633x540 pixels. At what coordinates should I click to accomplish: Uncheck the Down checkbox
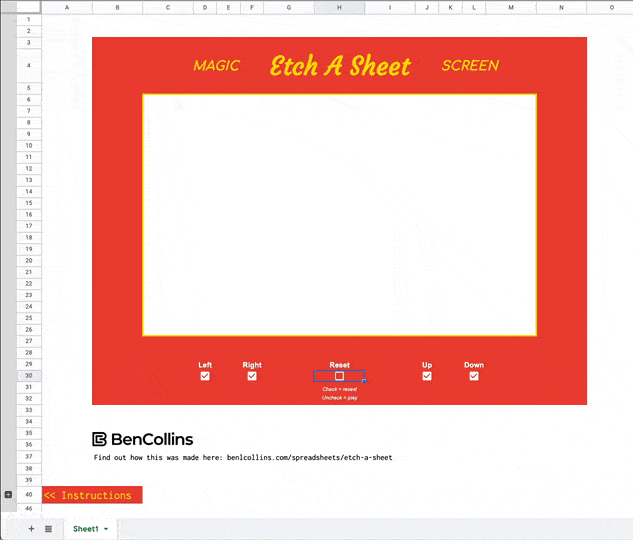pos(474,376)
